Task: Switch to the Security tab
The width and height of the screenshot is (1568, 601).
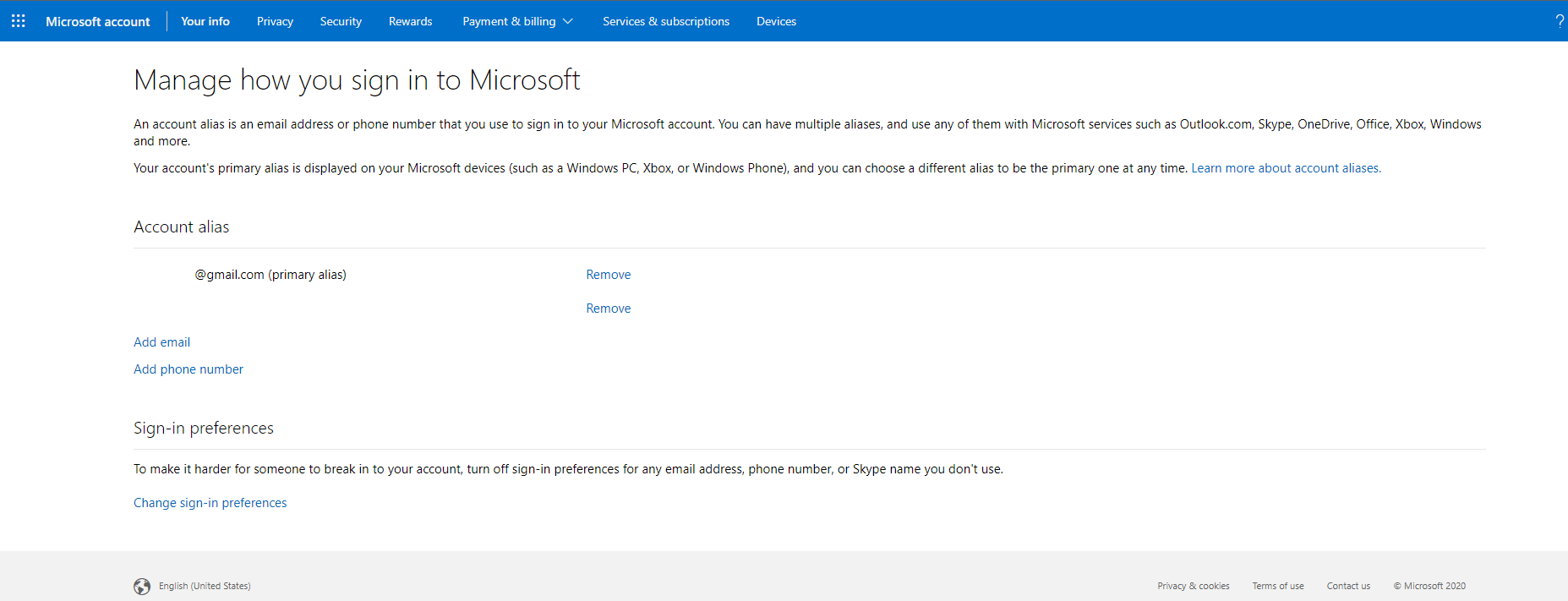Action: pyautogui.click(x=341, y=21)
